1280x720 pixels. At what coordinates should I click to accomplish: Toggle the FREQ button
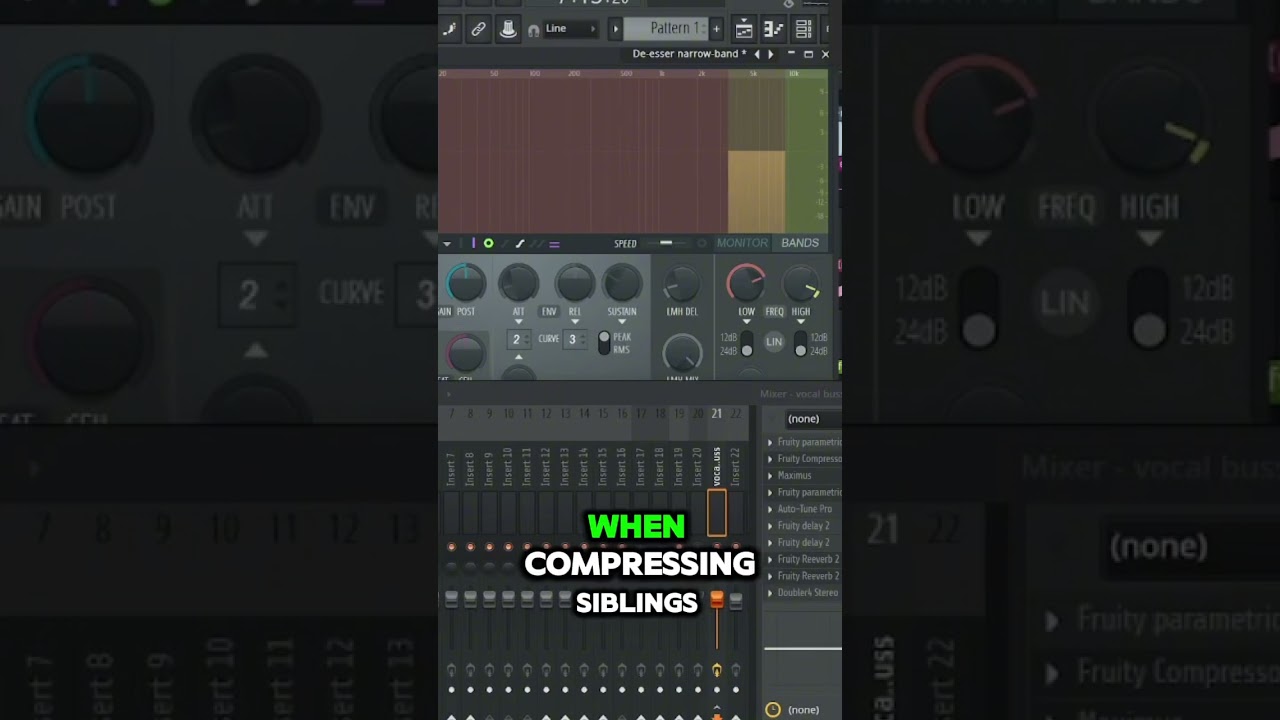pyautogui.click(x=774, y=312)
